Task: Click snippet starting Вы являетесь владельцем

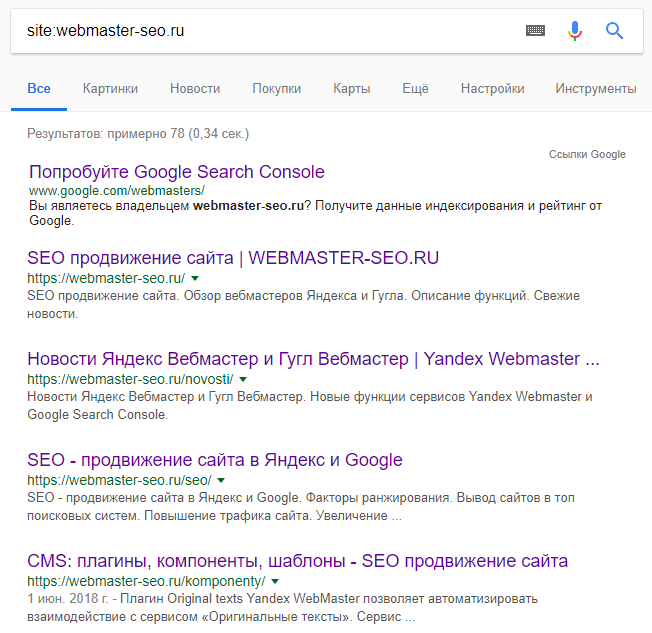Action: (x=315, y=213)
